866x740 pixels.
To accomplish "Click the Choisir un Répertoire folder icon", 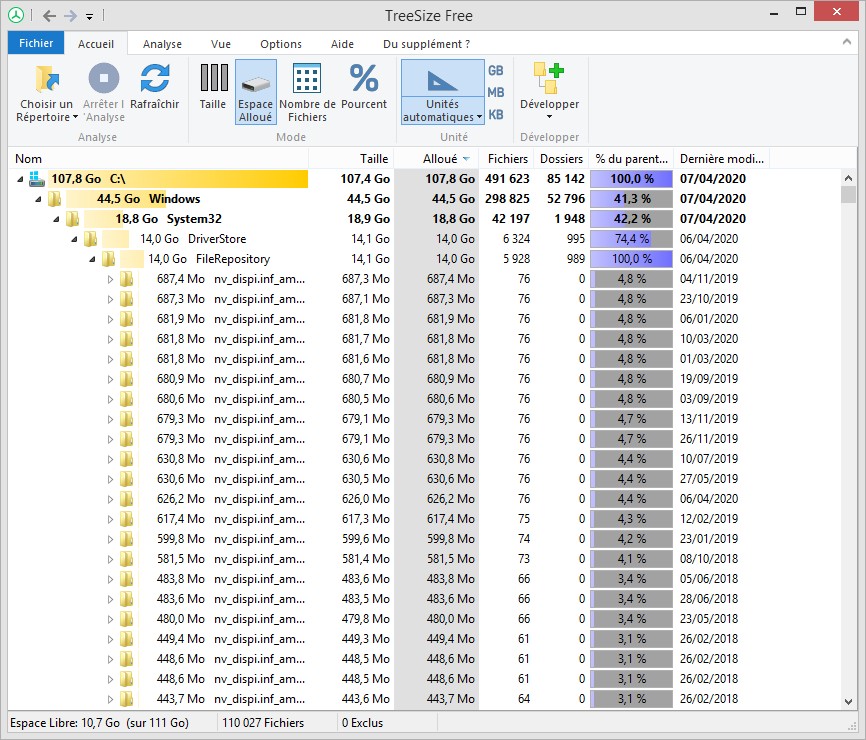I will [47, 79].
